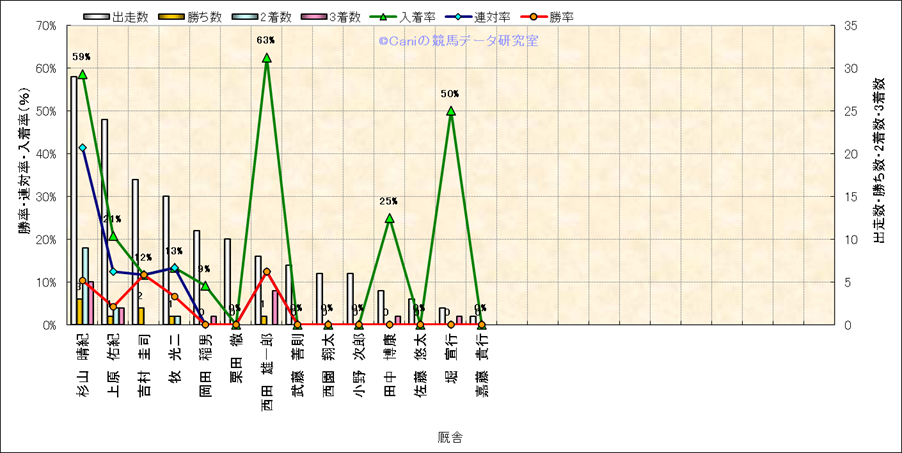Select the green triangle marker labeled 25%
Screen dimensions: 902x453
point(390,218)
